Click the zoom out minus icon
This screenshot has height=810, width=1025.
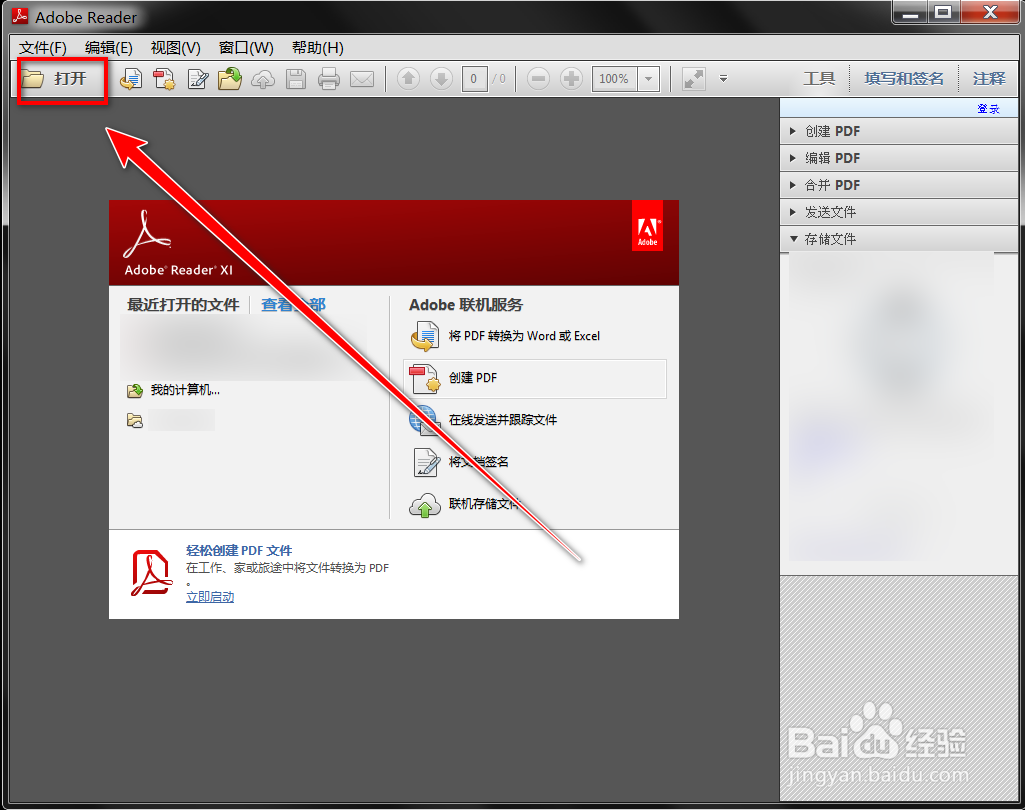click(x=538, y=79)
